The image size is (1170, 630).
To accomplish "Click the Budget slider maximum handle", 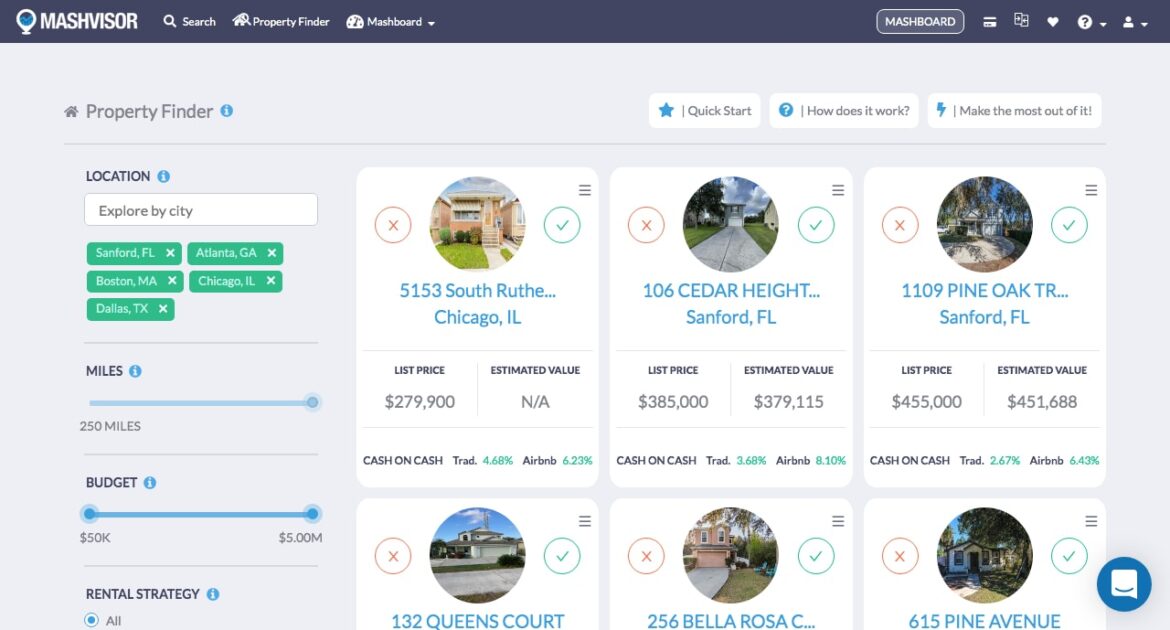I will [x=311, y=513].
